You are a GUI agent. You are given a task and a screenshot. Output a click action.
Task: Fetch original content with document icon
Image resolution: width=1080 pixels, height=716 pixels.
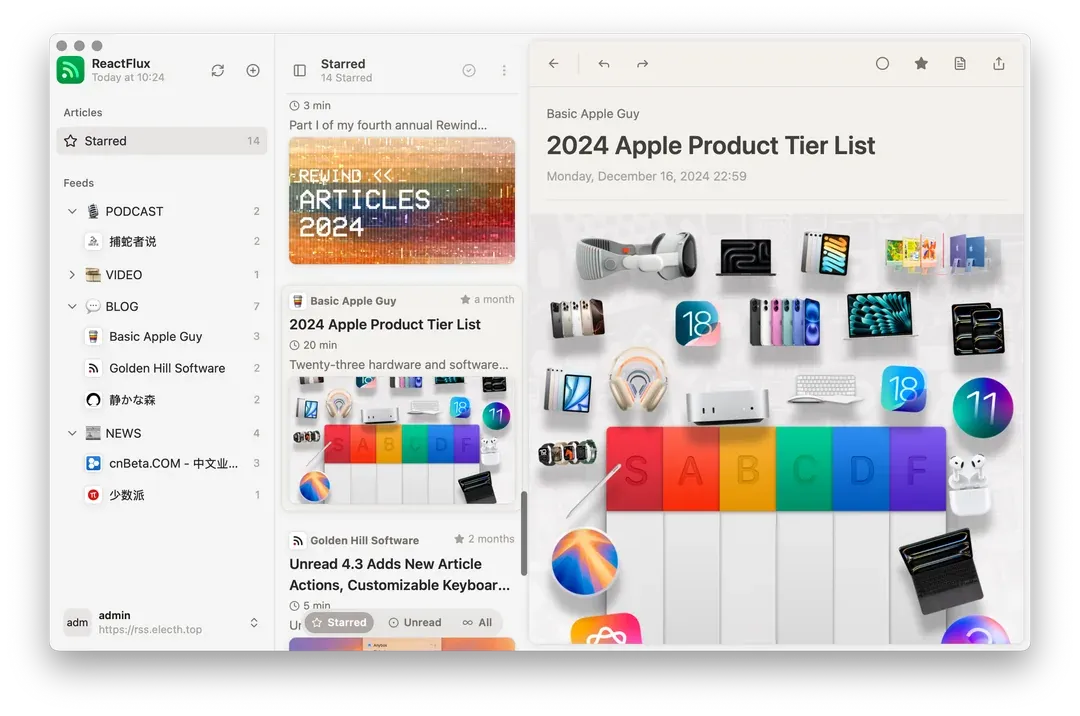tap(960, 64)
